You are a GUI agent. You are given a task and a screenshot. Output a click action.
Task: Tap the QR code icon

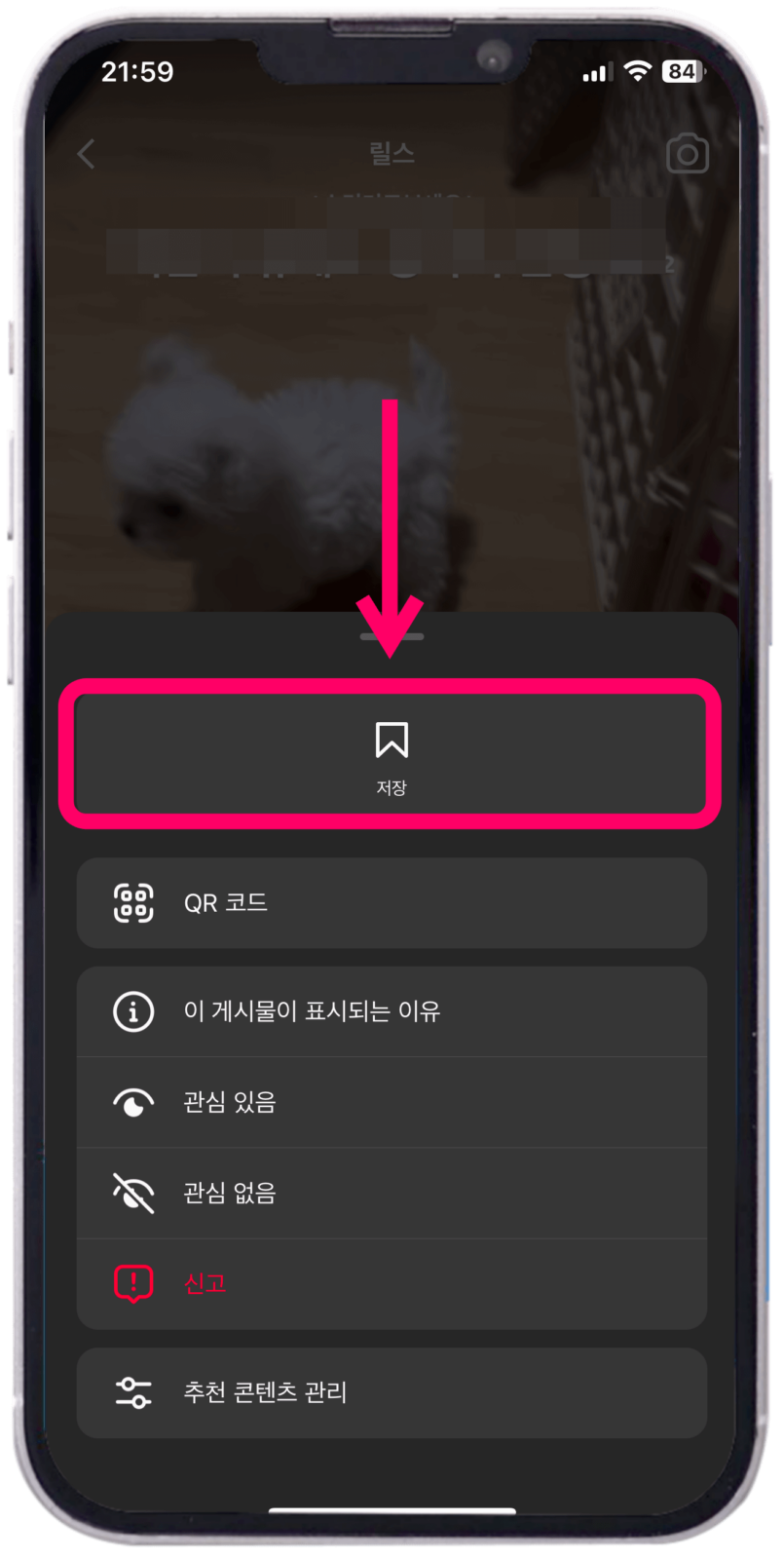133,902
